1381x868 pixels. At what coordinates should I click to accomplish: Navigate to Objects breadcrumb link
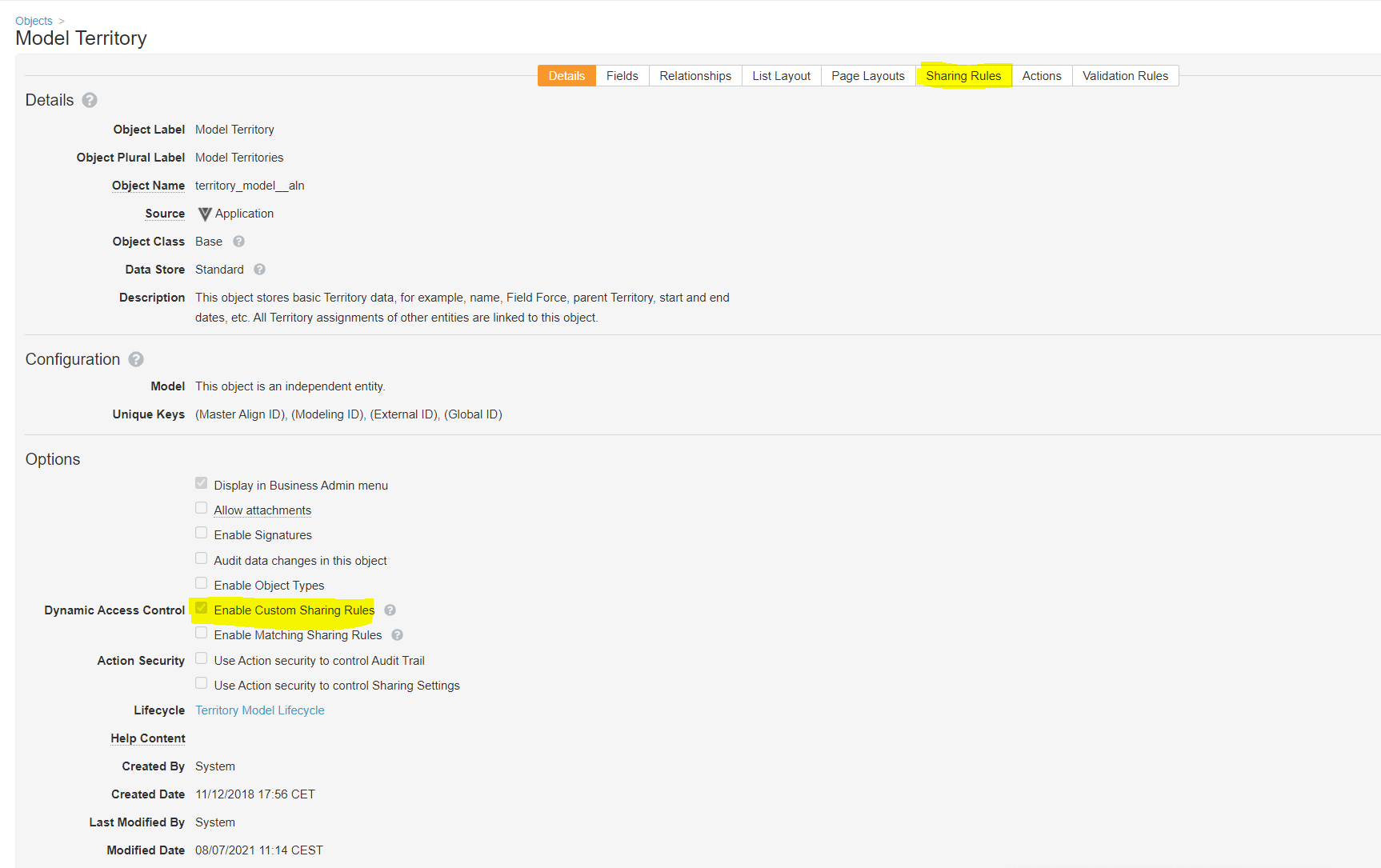[x=34, y=21]
